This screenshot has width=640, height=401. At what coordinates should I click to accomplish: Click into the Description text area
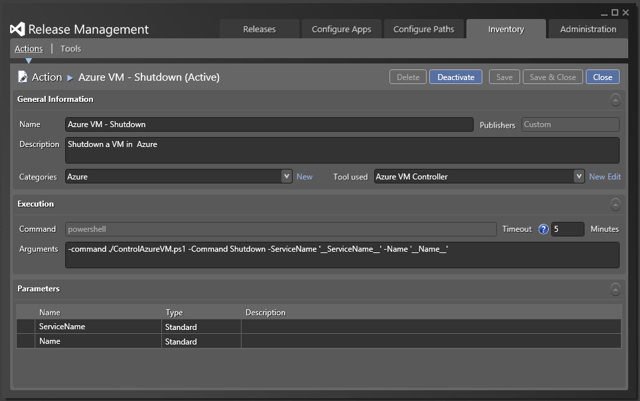[x=342, y=150]
